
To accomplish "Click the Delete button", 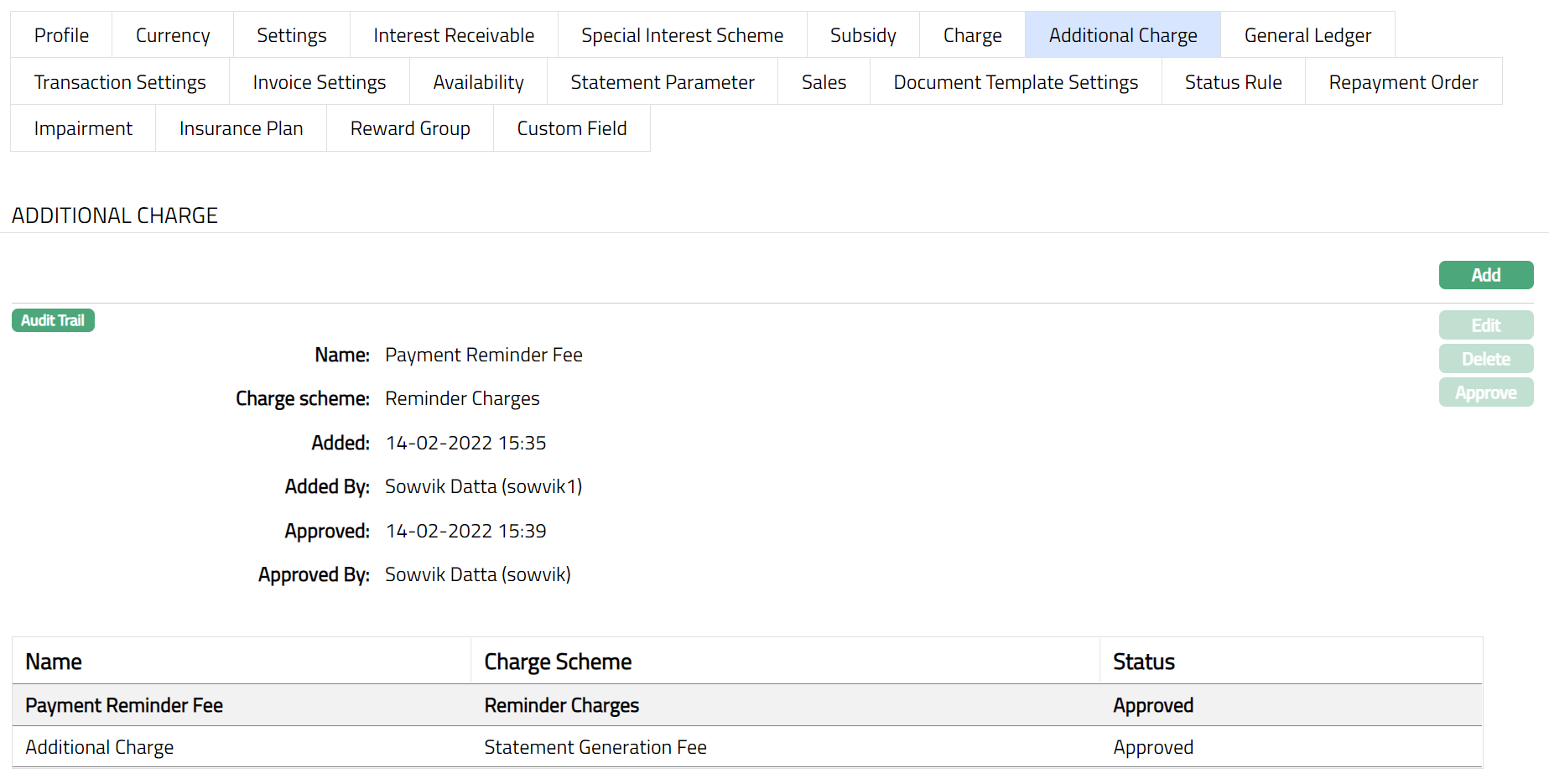I will click(1485, 359).
